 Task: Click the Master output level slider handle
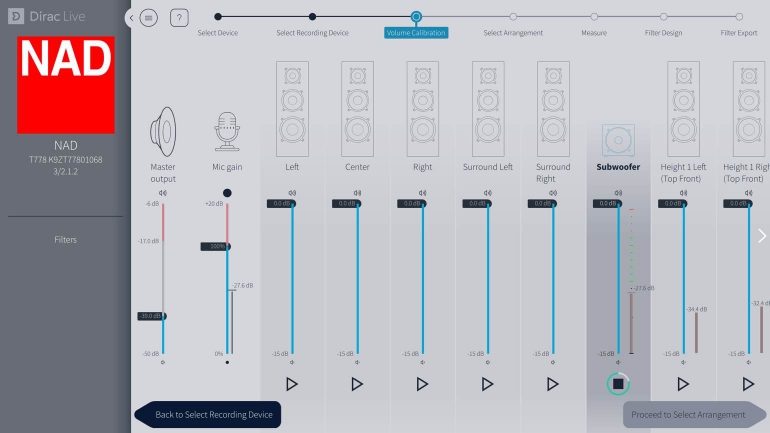click(x=162, y=316)
